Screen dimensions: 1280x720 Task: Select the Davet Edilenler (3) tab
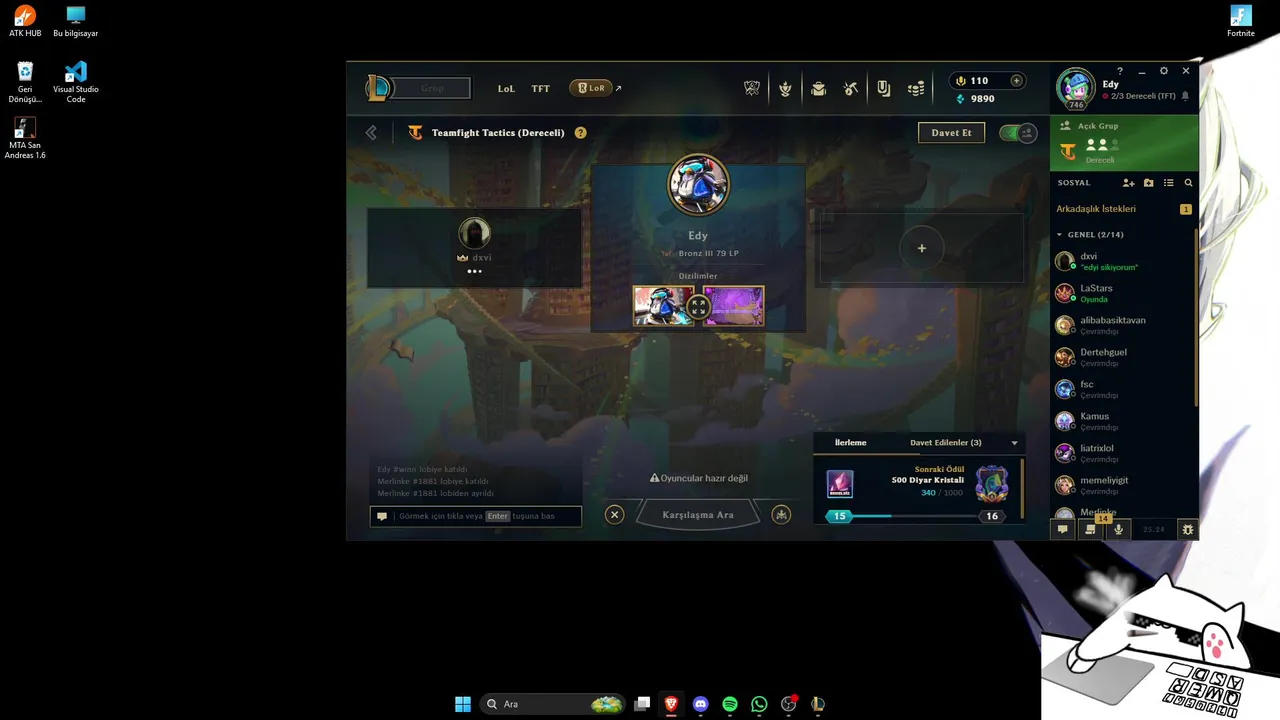(x=945, y=443)
